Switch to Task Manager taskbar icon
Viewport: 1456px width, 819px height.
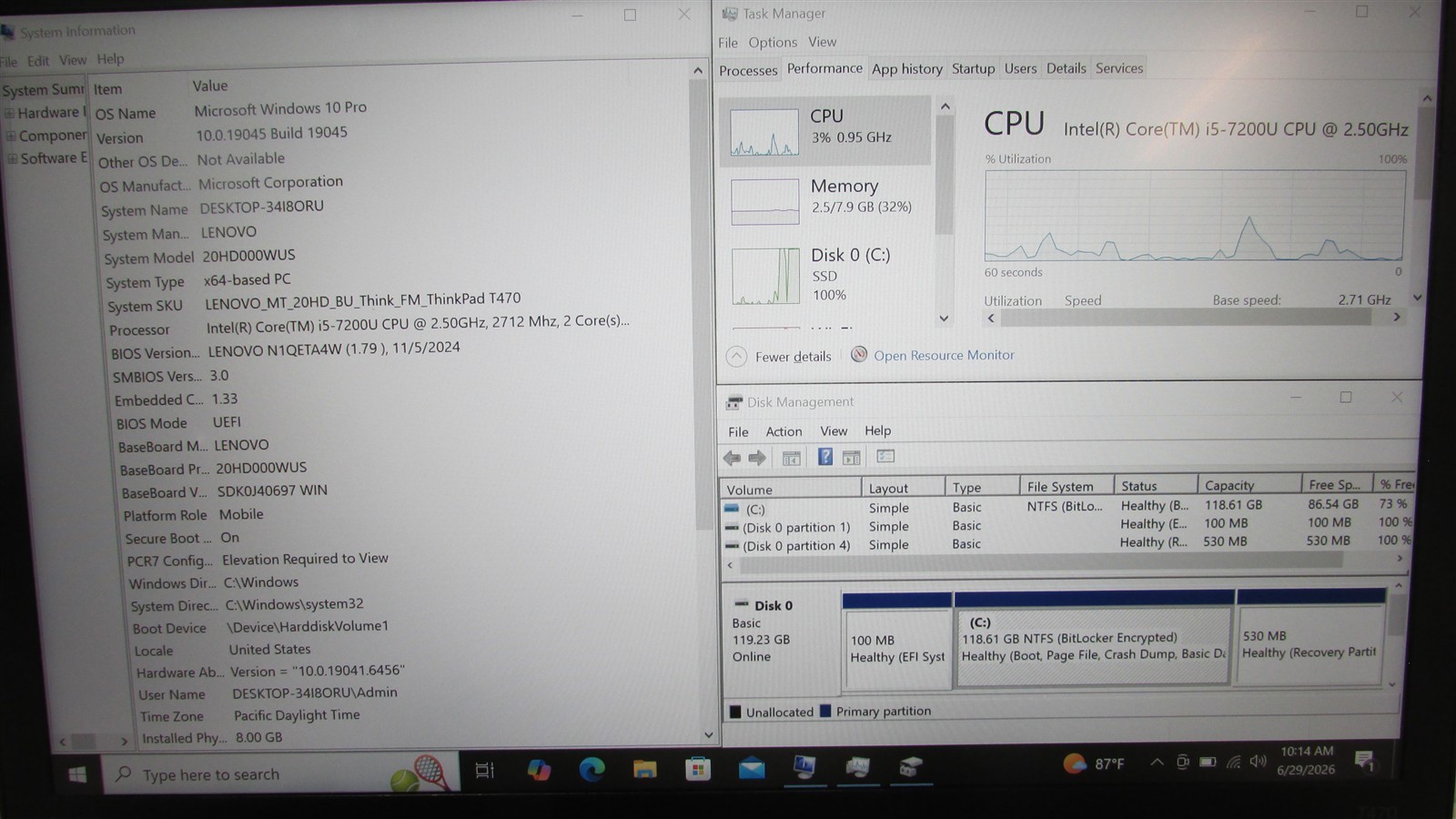pos(857,767)
